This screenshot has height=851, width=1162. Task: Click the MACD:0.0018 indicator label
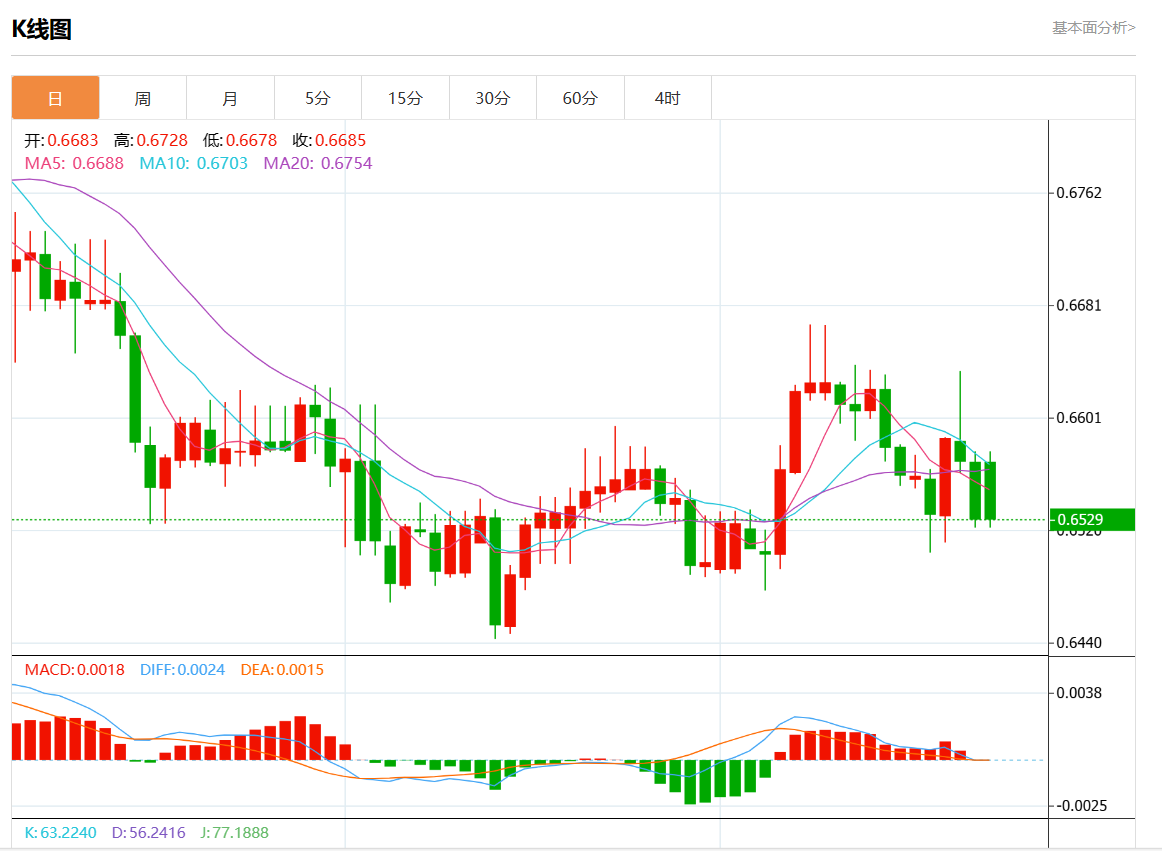[74, 670]
